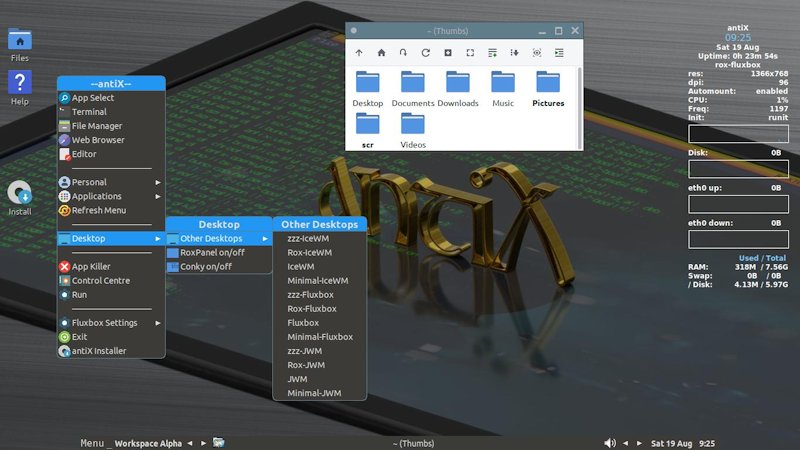The height and width of the screenshot is (450, 800).
Task: Go up one directory in Thumbs window
Action: coord(359,53)
